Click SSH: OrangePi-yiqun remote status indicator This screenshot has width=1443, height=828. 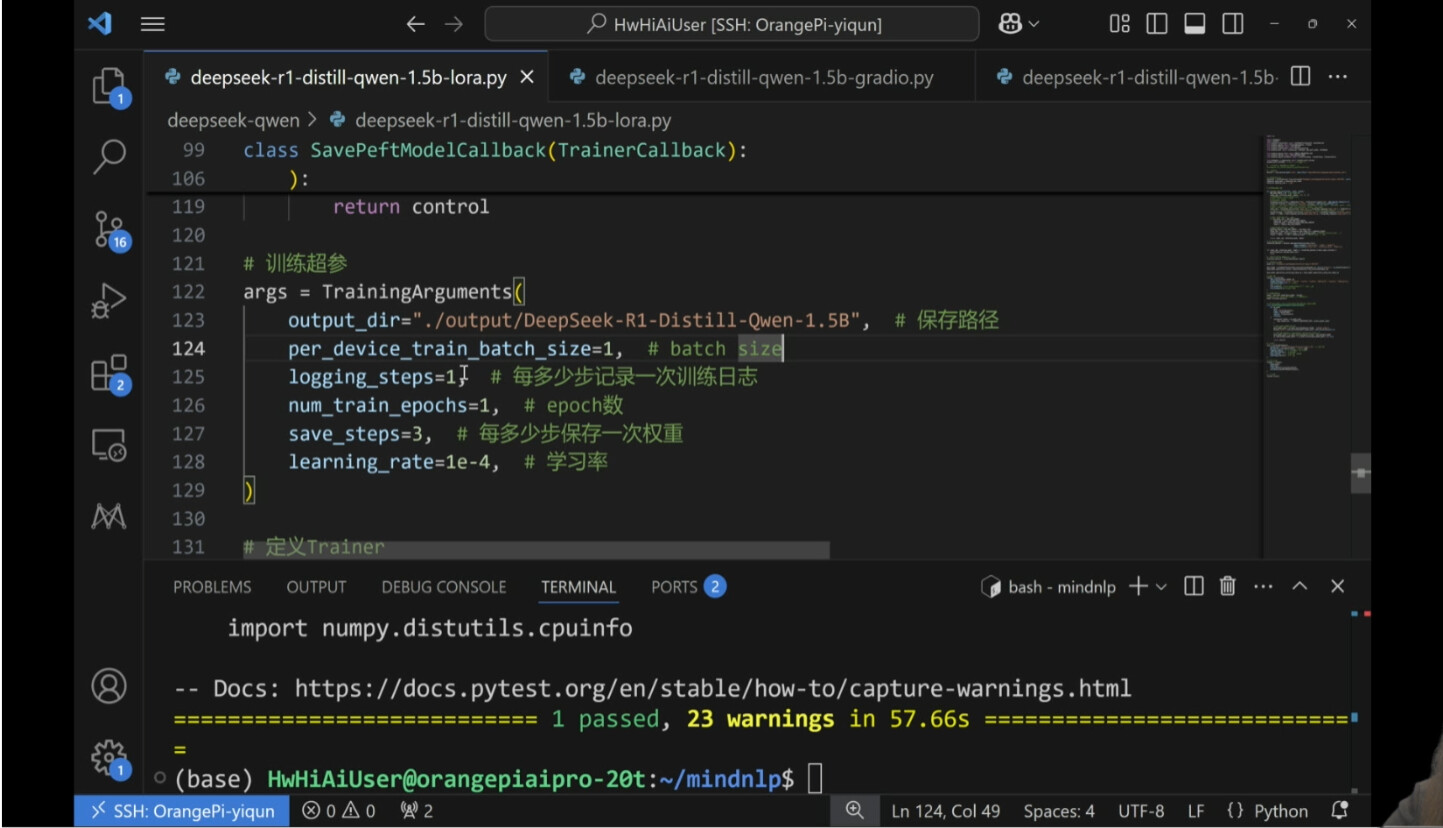[x=182, y=811]
